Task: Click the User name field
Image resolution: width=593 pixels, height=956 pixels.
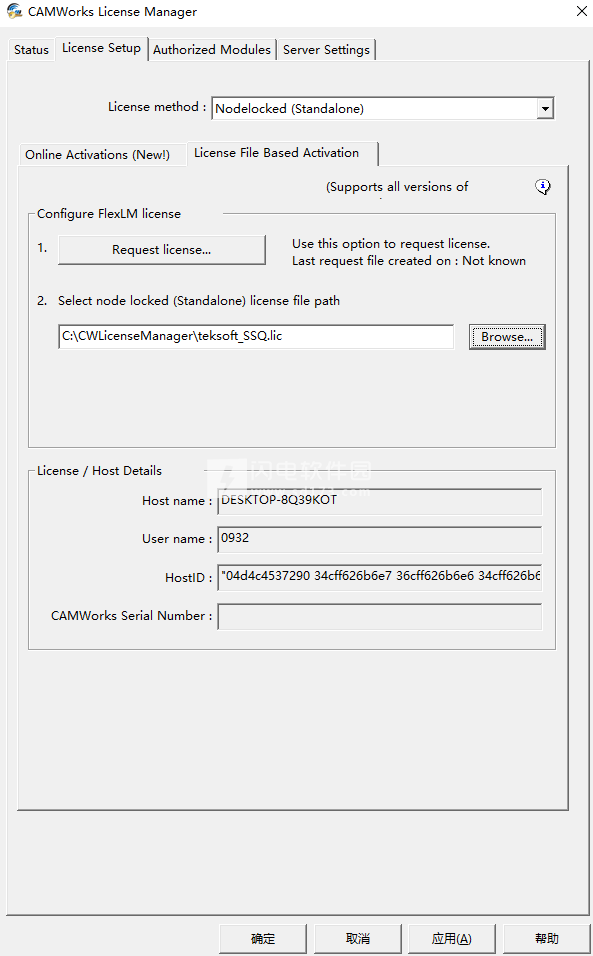Action: 380,540
